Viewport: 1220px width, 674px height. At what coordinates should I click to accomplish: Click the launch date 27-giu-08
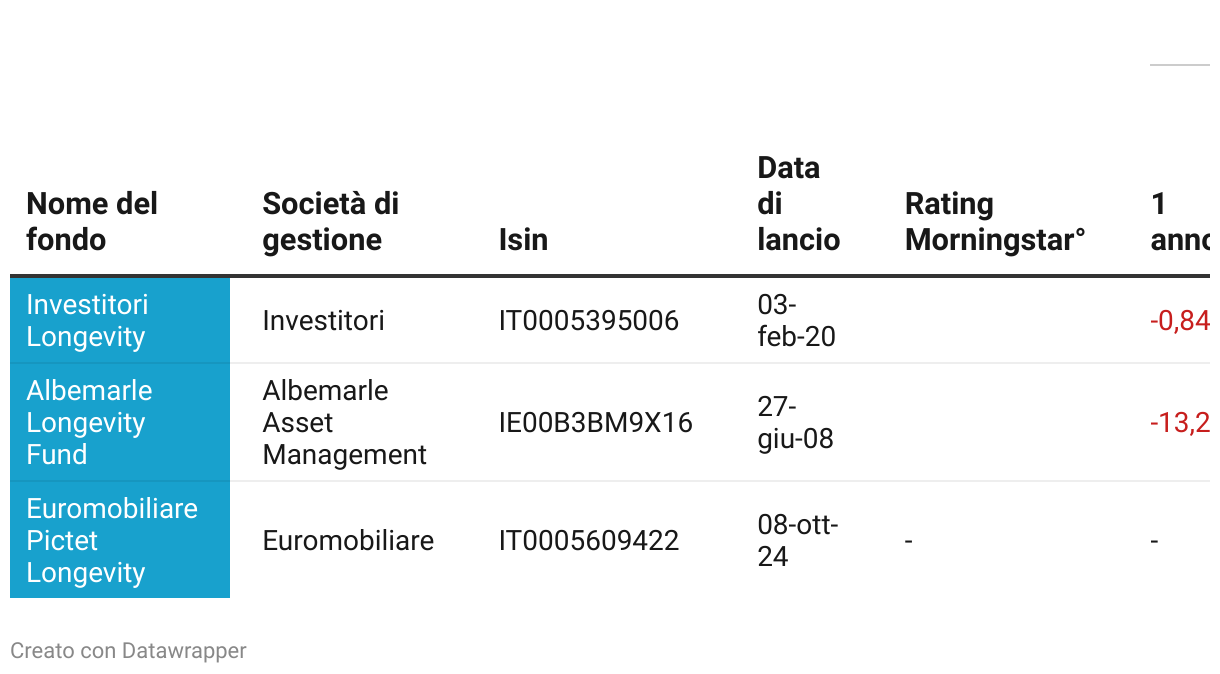click(x=795, y=422)
